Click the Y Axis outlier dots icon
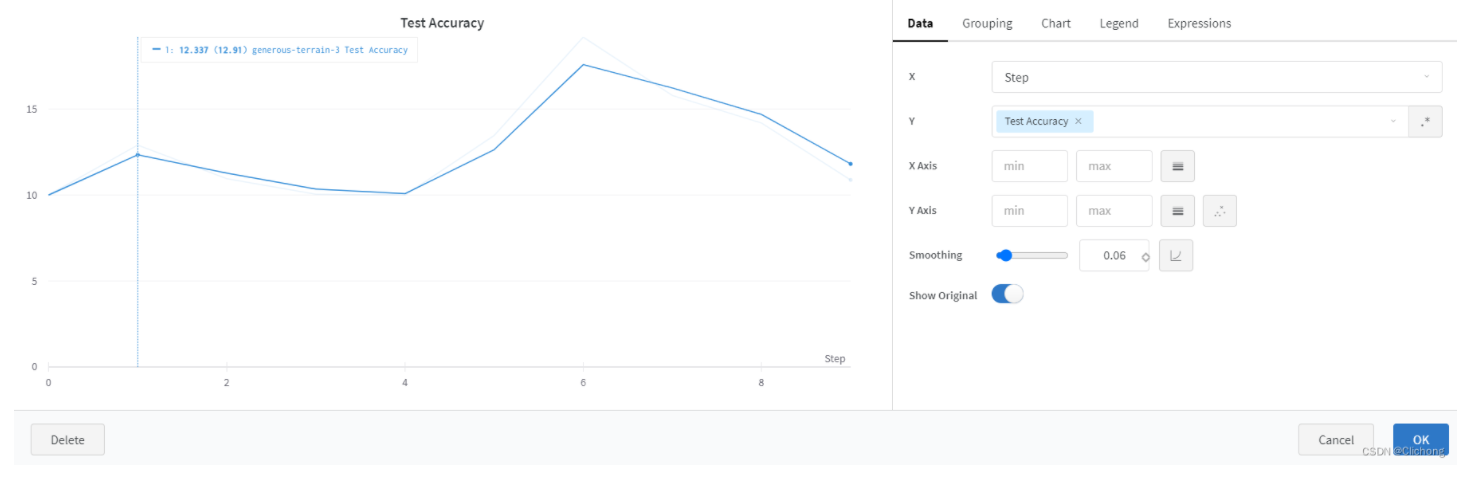 tap(1219, 211)
